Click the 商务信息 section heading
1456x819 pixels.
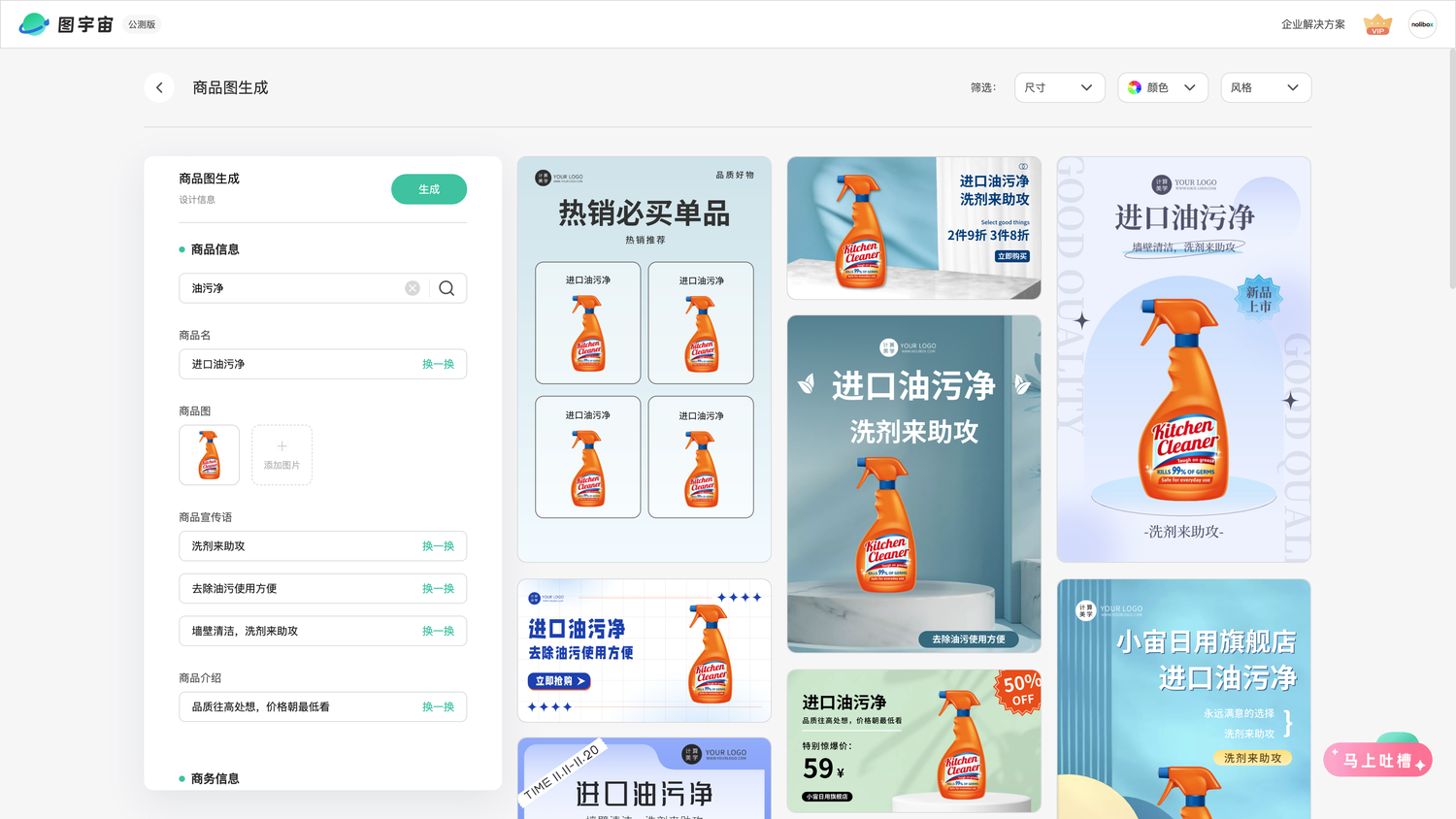[x=215, y=778]
